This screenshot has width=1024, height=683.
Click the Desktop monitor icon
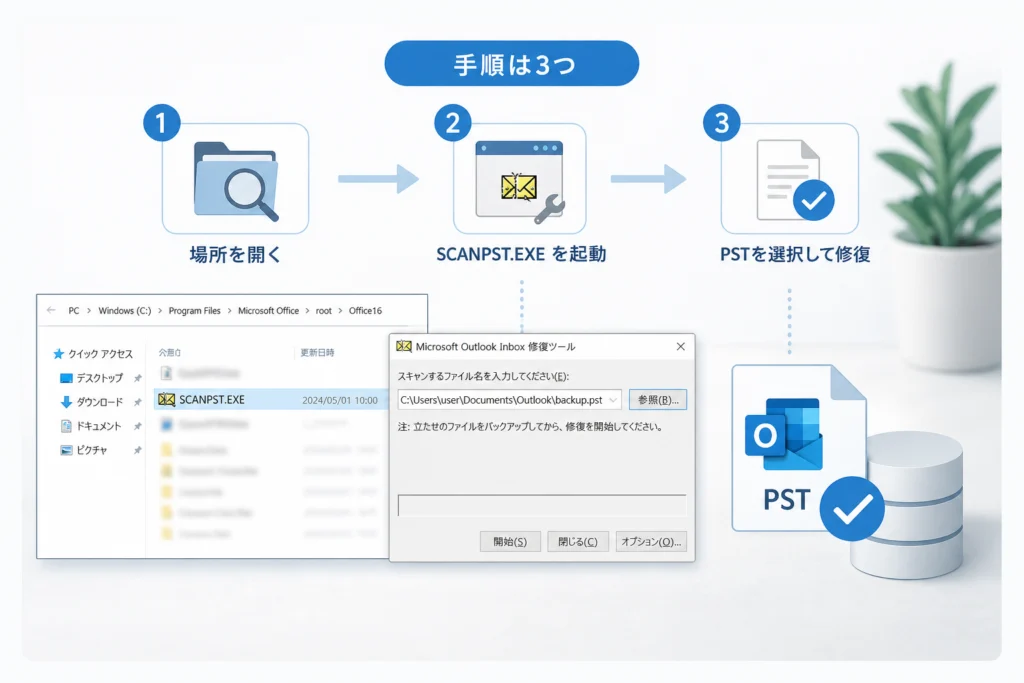tap(66, 378)
